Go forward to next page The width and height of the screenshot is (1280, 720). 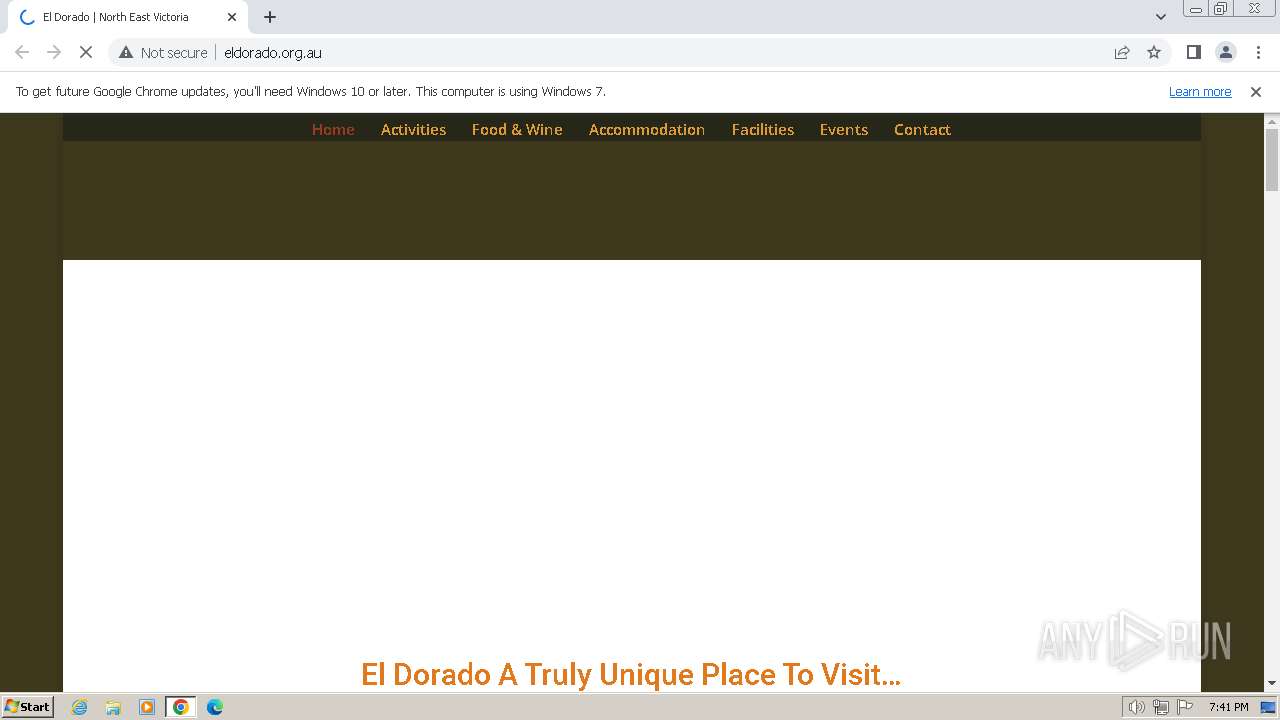point(54,52)
